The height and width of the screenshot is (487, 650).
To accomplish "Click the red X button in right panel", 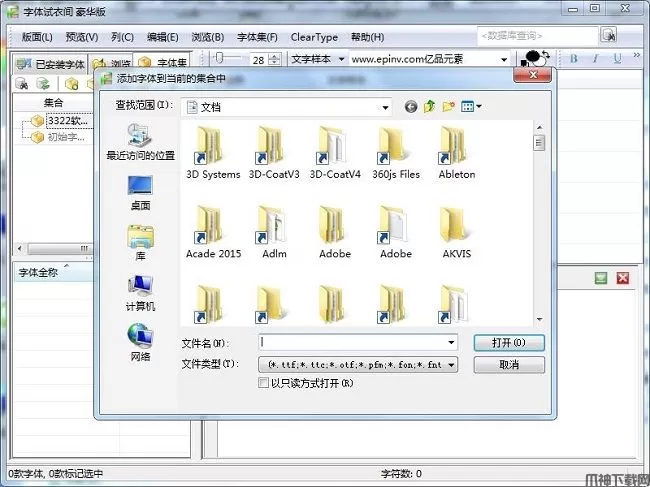I will coord(623,278).
